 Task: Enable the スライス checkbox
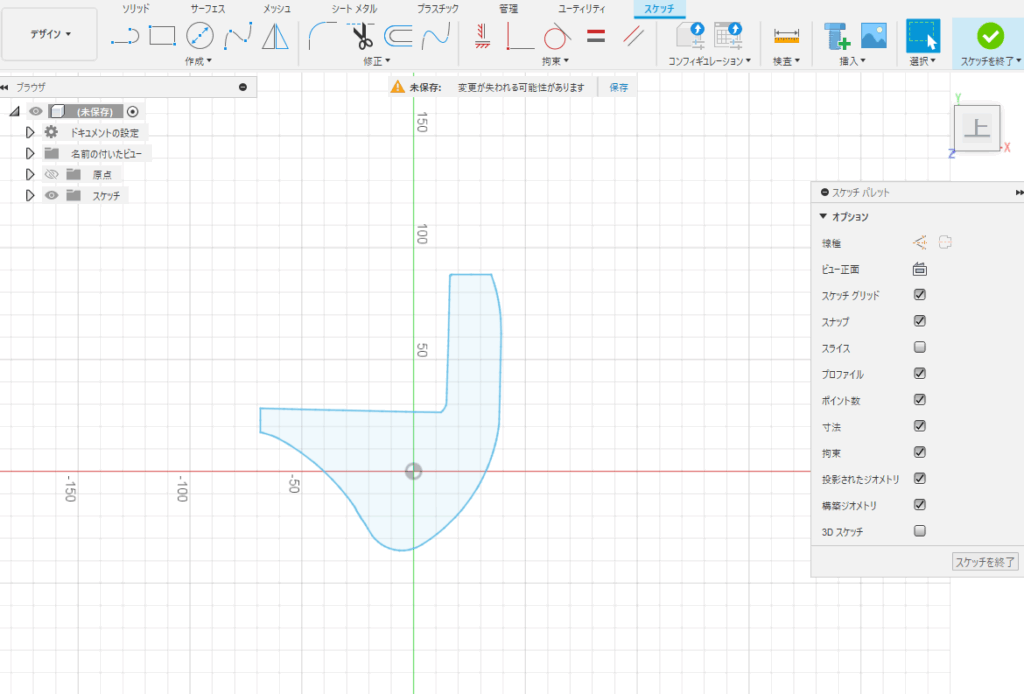(x=920, y=348)
